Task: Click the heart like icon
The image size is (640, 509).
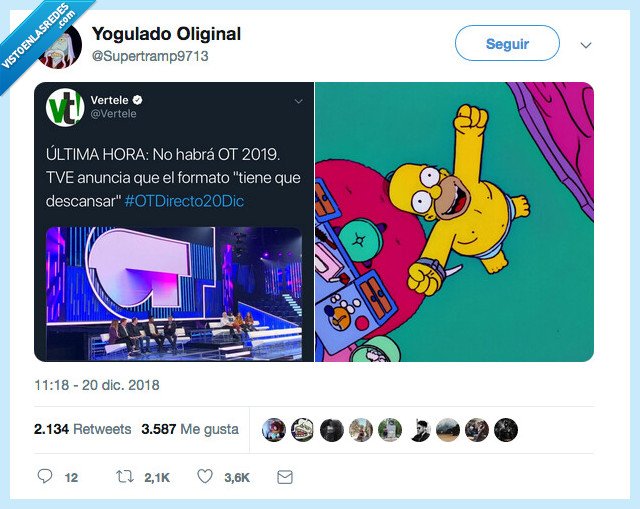Action: (205, 477)
